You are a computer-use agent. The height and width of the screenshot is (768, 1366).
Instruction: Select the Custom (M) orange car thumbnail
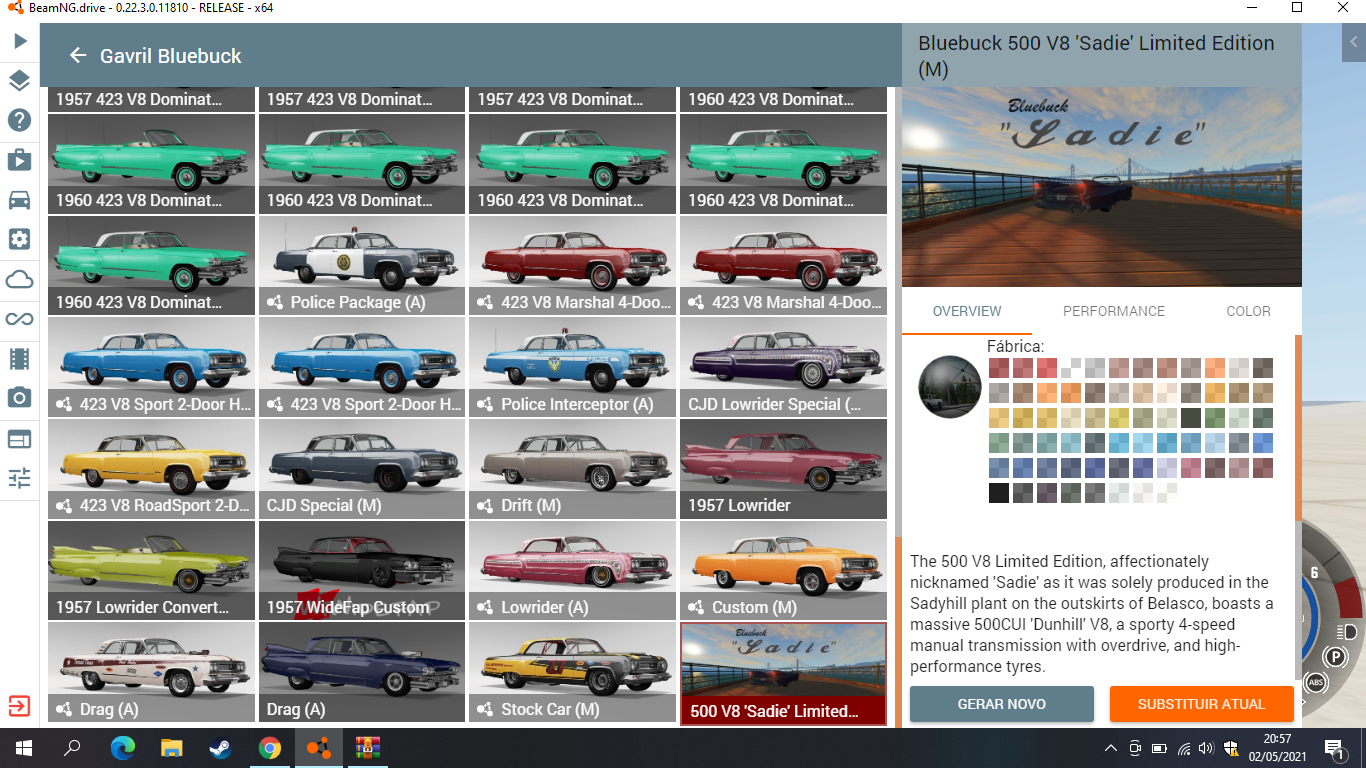tap(783, 570)
